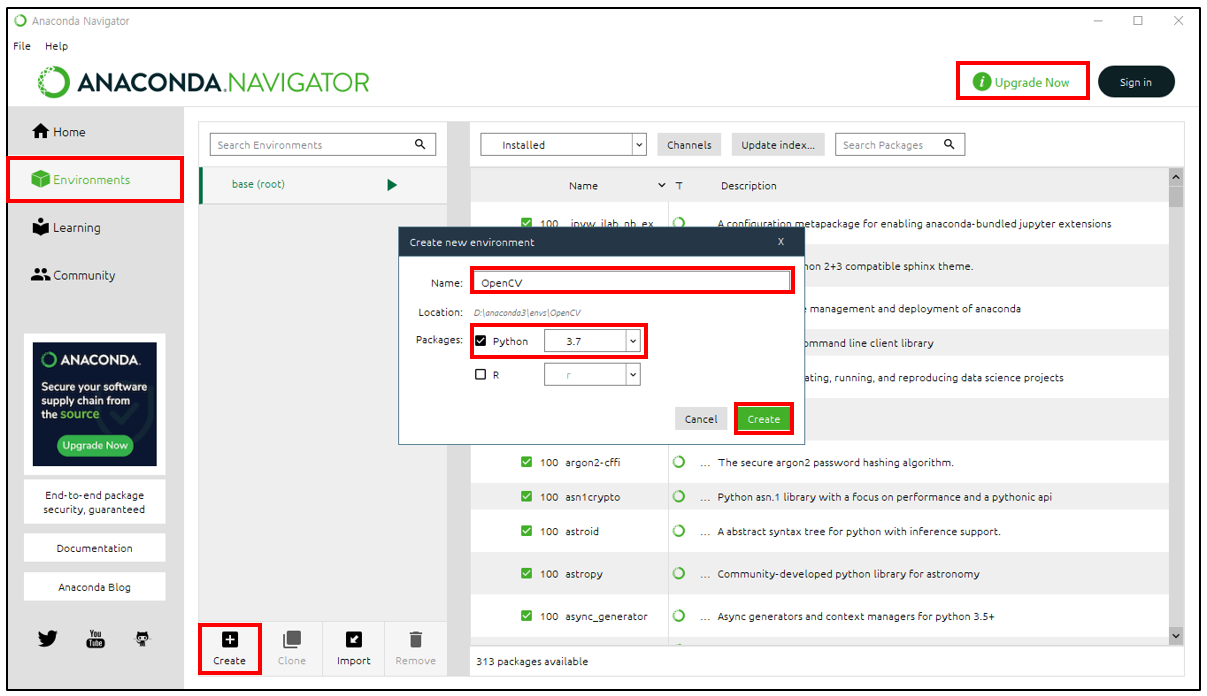Confirm with green Create button in dialog
The width and height of the screenshot is (1207, 696).
pyautogui.click(x=764, y=419)
